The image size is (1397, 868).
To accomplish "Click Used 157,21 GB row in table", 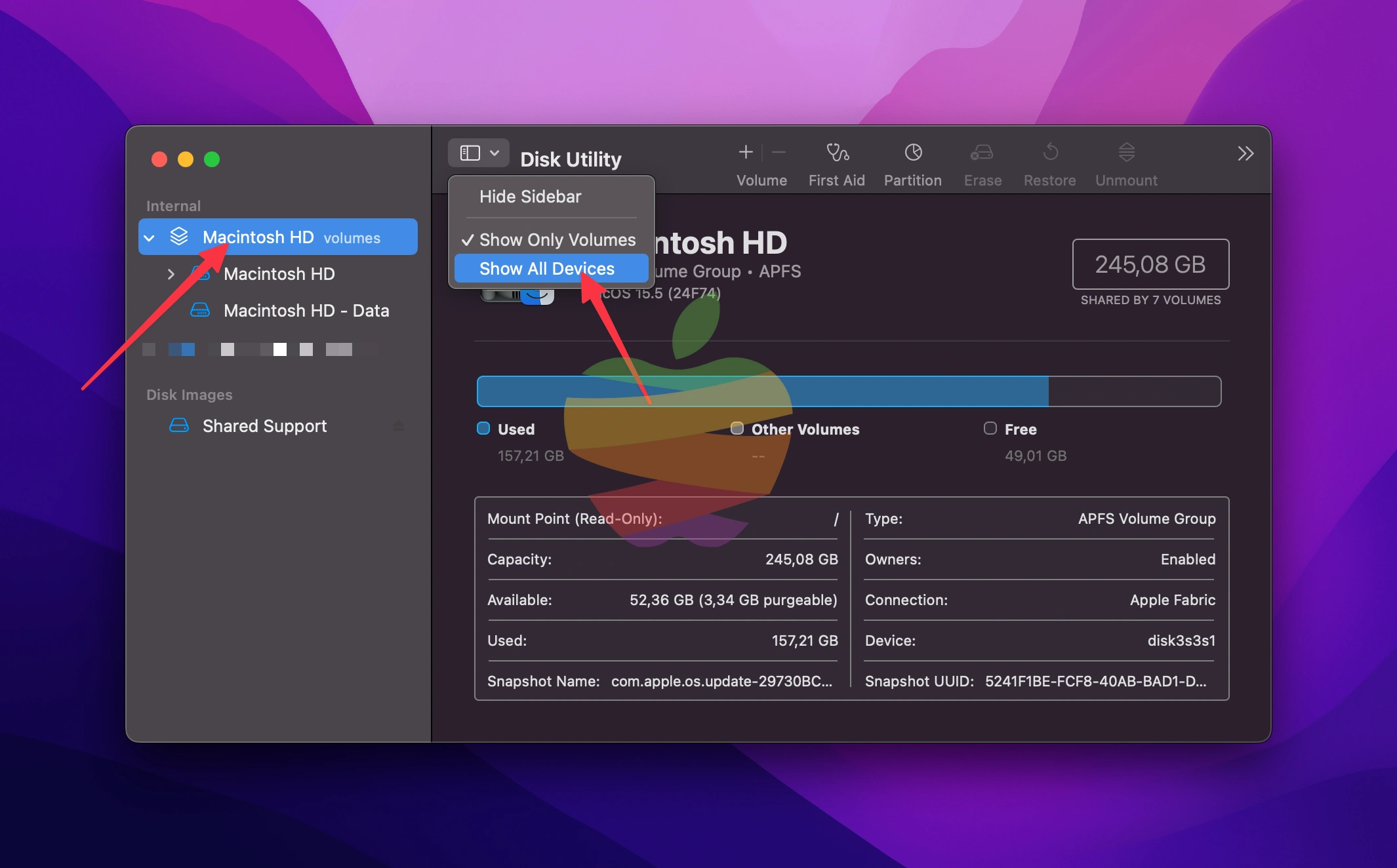I will pyautogui.click(x=662, y=641).
